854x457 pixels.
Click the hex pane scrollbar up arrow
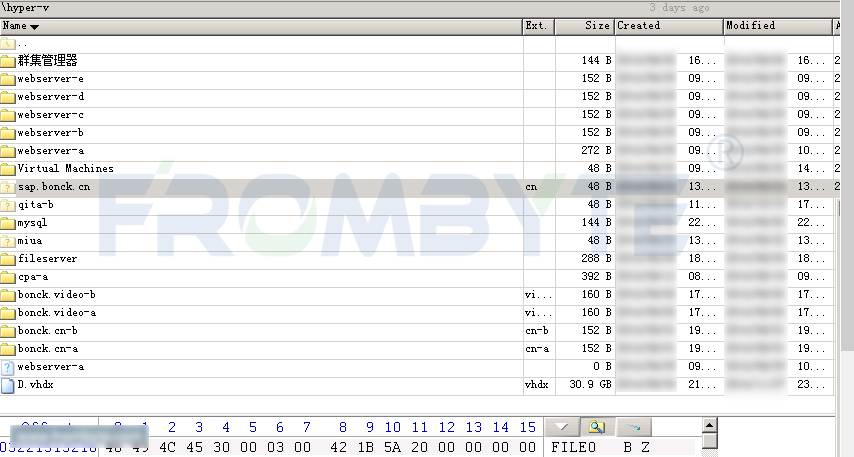tap(709, 425)
